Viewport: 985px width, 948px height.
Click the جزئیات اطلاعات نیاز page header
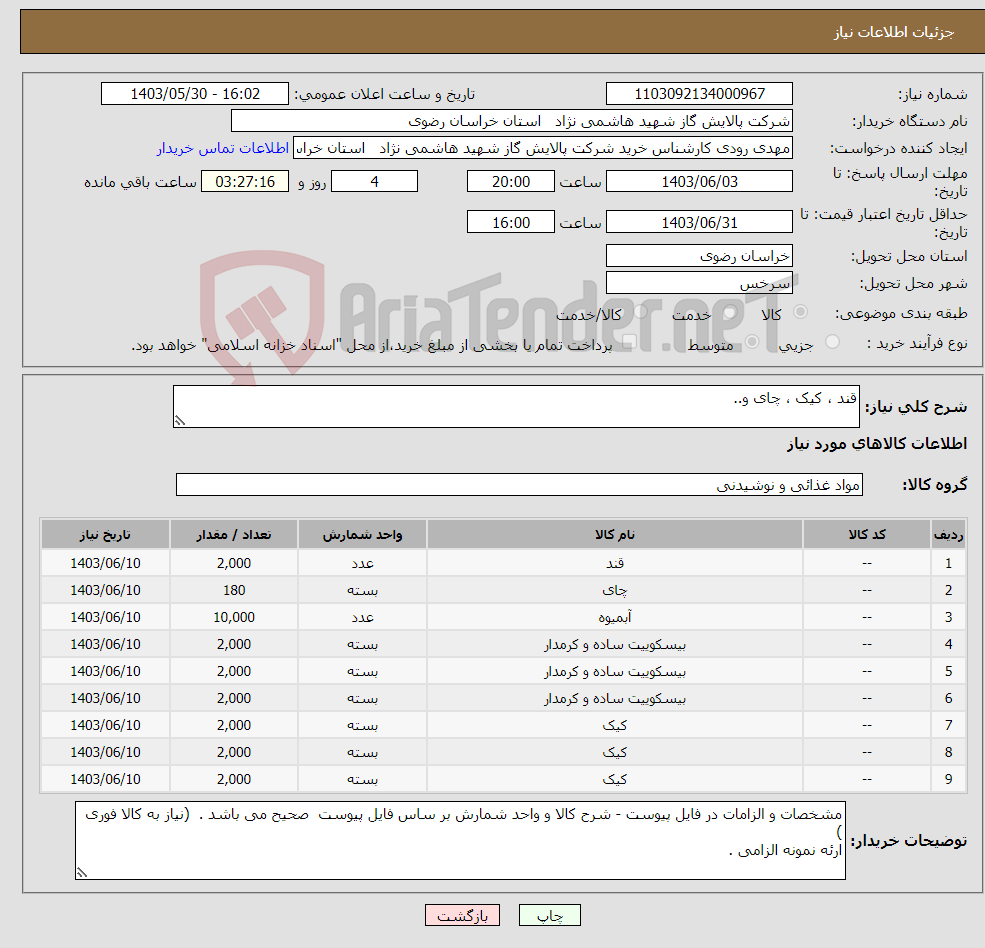click(893, 32)
